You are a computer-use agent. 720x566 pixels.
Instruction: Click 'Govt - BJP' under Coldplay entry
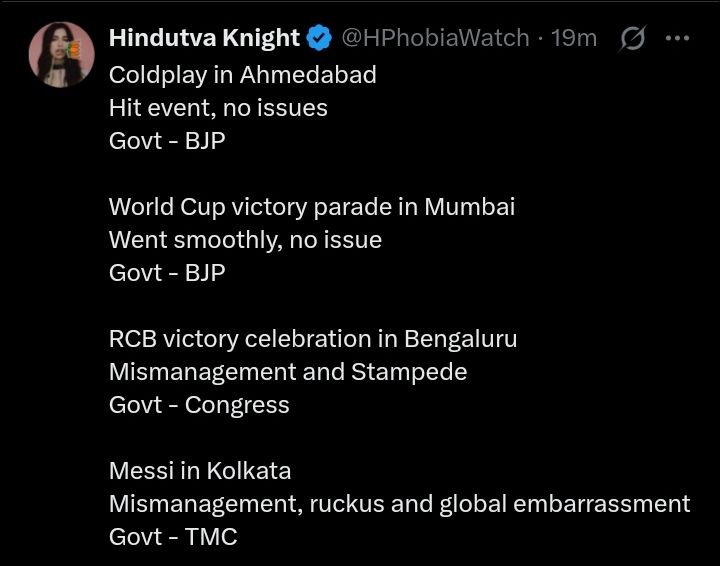pos(167,140)
